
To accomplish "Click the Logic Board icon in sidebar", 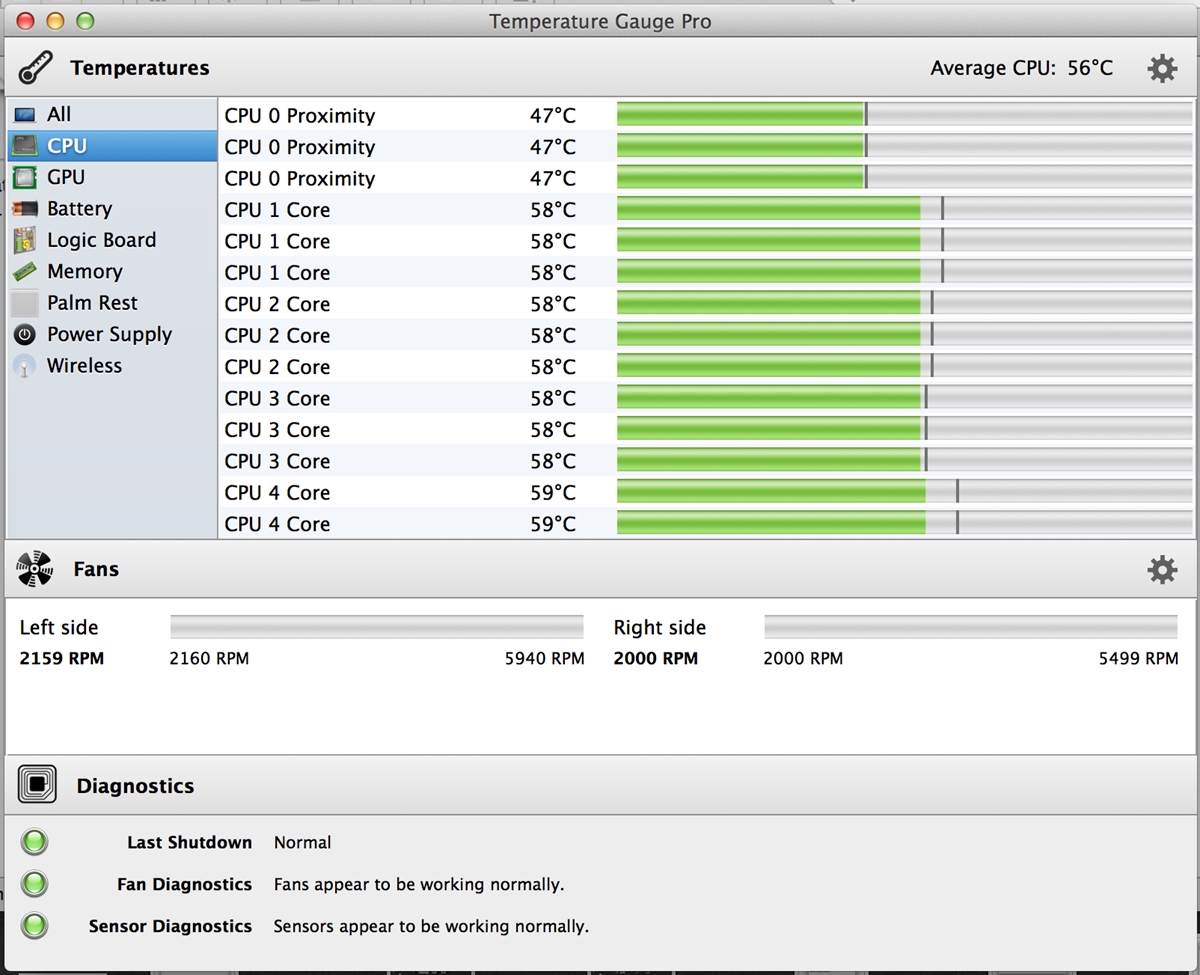I will 25,240.
